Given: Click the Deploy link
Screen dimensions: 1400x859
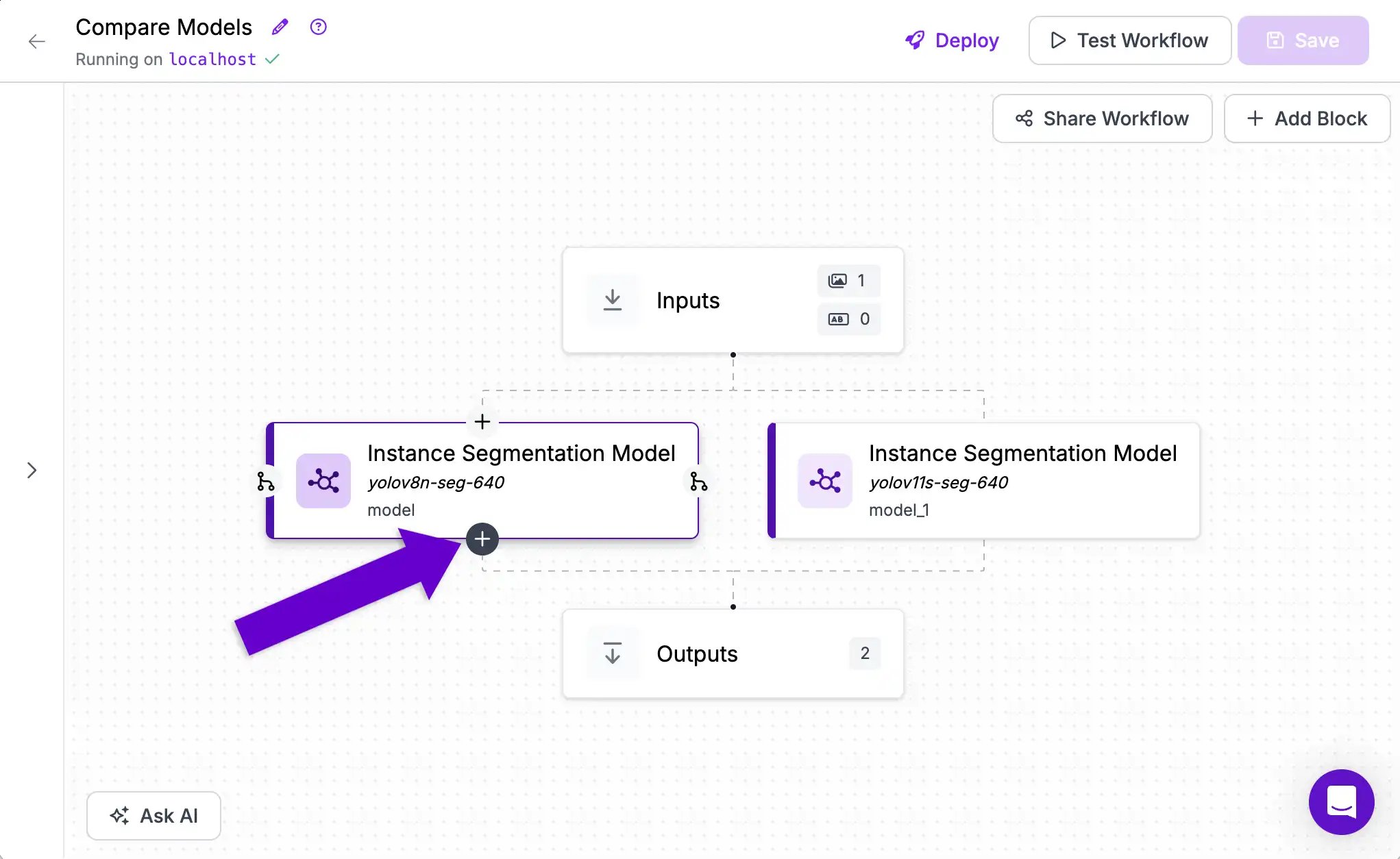Looking at the screenshot, I should click(x=952, y=40).
